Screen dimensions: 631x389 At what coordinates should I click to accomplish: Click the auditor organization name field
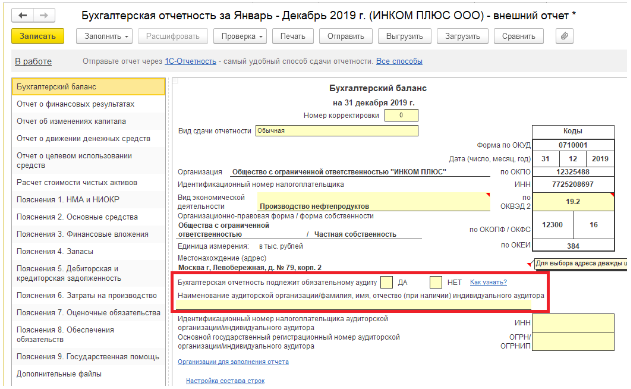click(354, 305)
